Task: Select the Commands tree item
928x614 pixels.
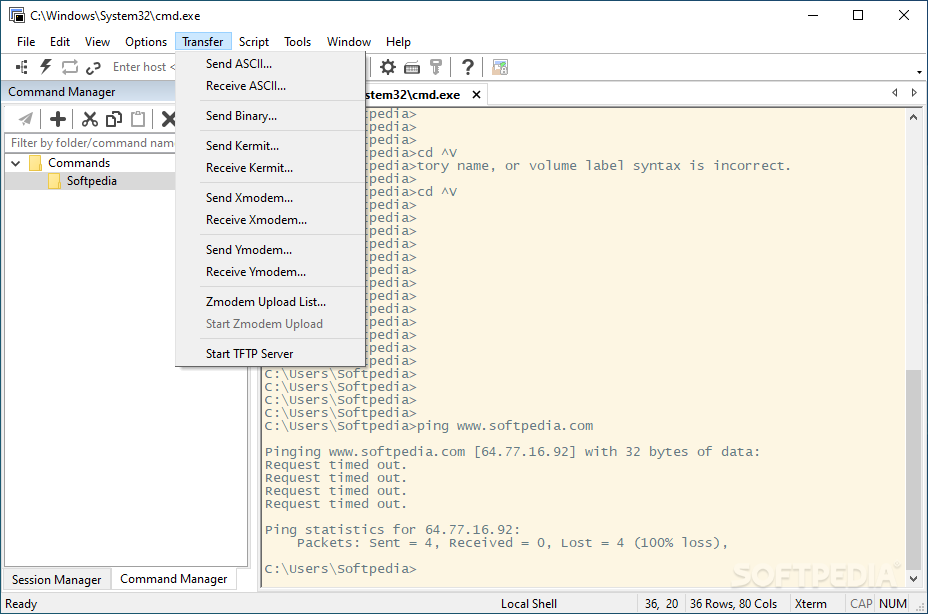Action: [x=79, y=163]
